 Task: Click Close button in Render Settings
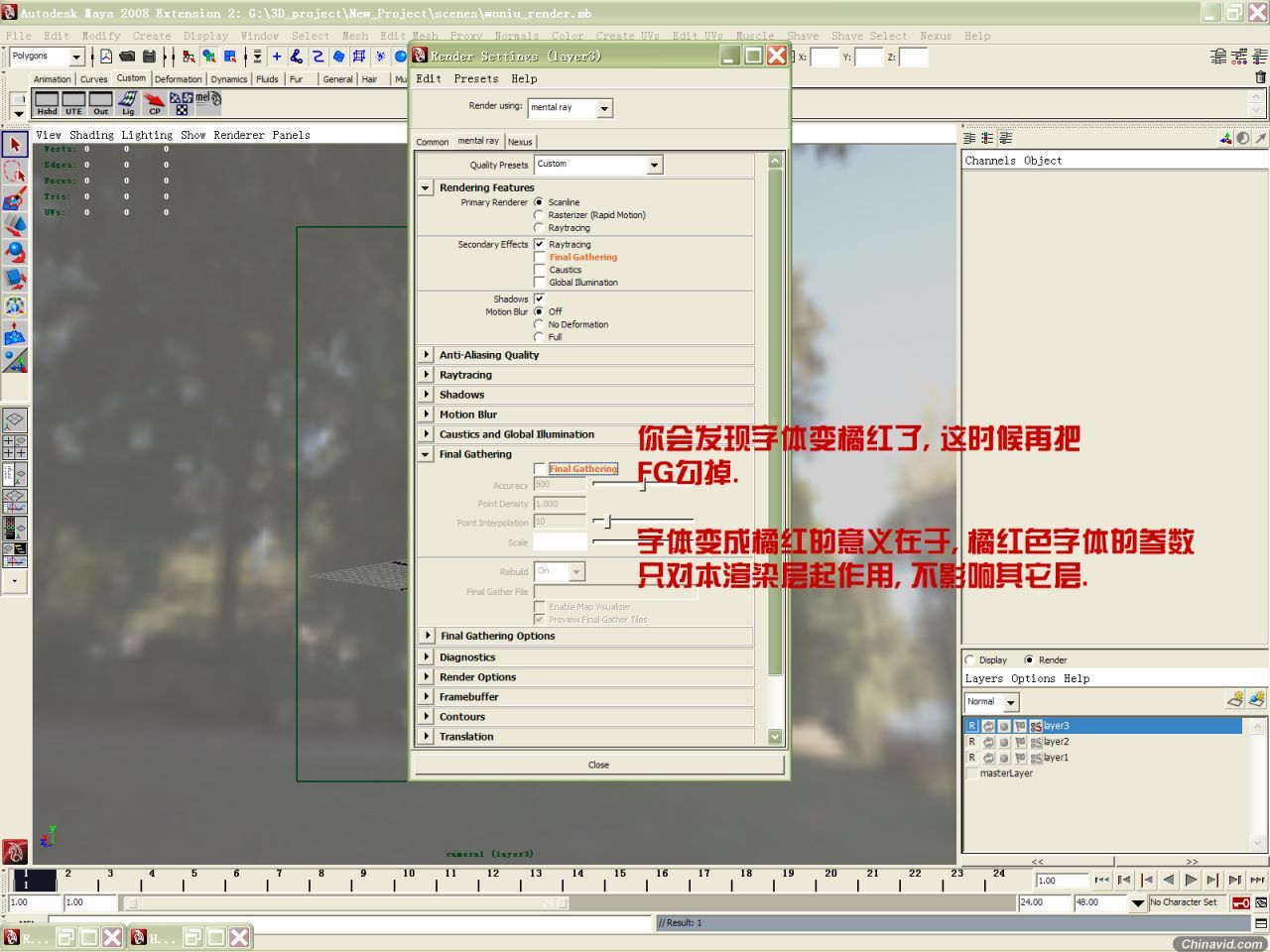pyautogui.click(x=598, y=765)
